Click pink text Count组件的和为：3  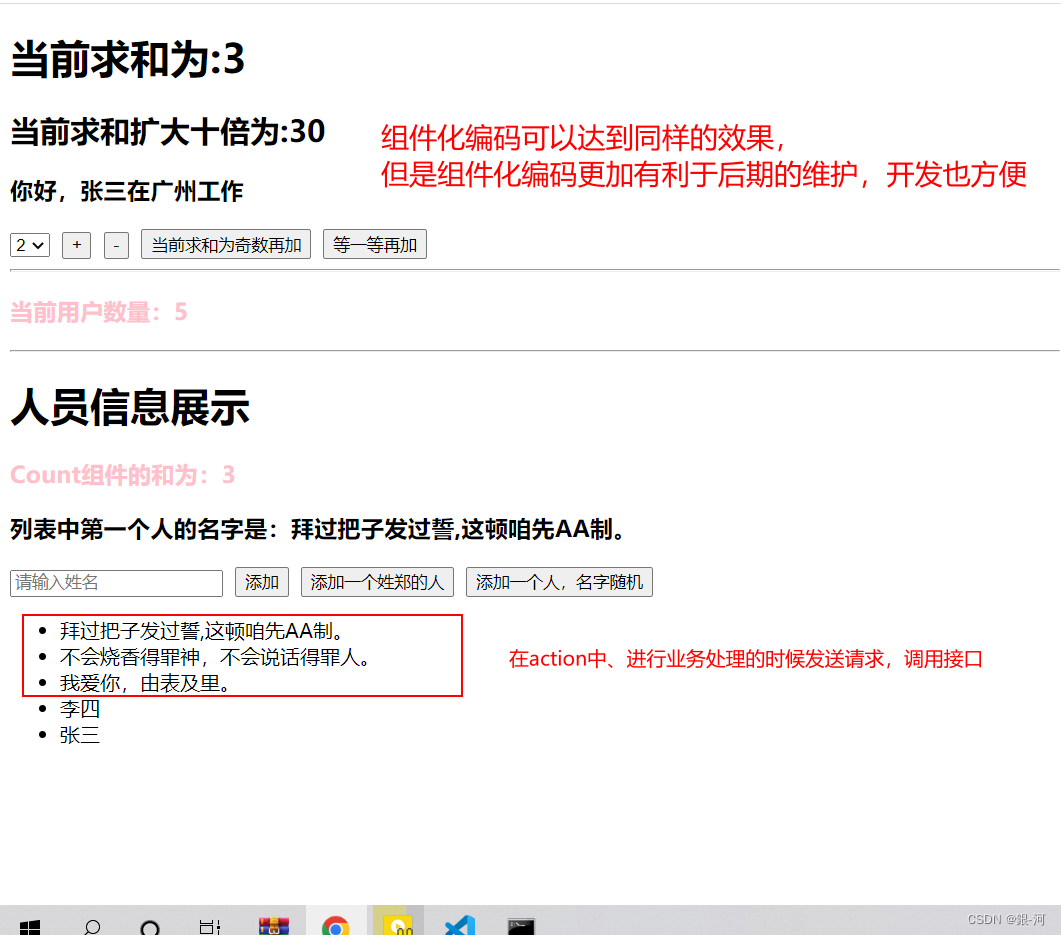click(122, 475)
